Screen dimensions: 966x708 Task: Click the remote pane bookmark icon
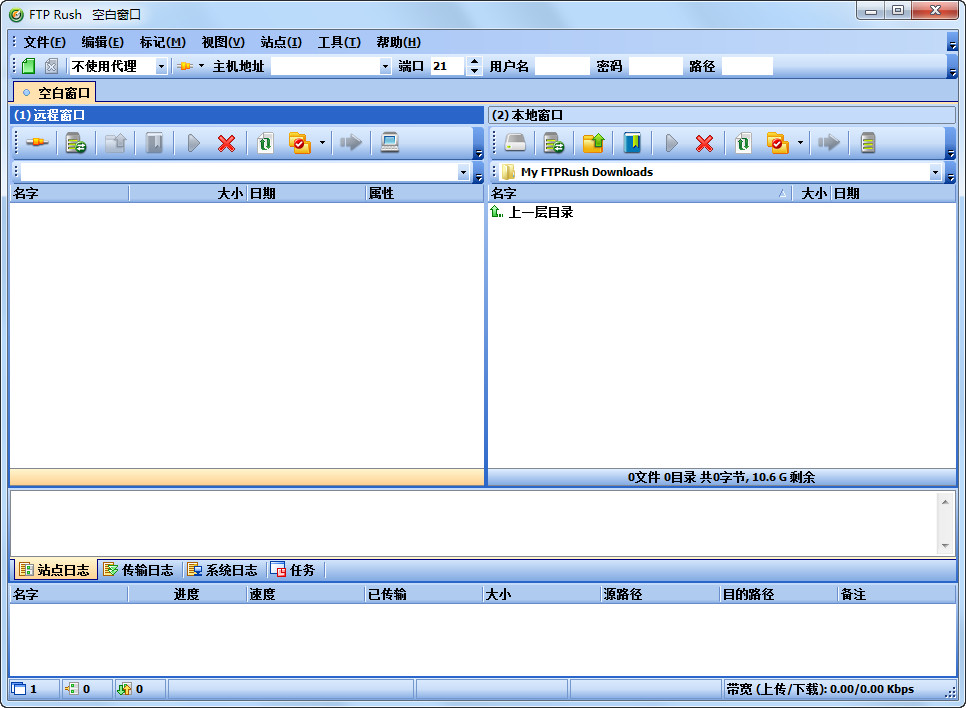[154, 143]
